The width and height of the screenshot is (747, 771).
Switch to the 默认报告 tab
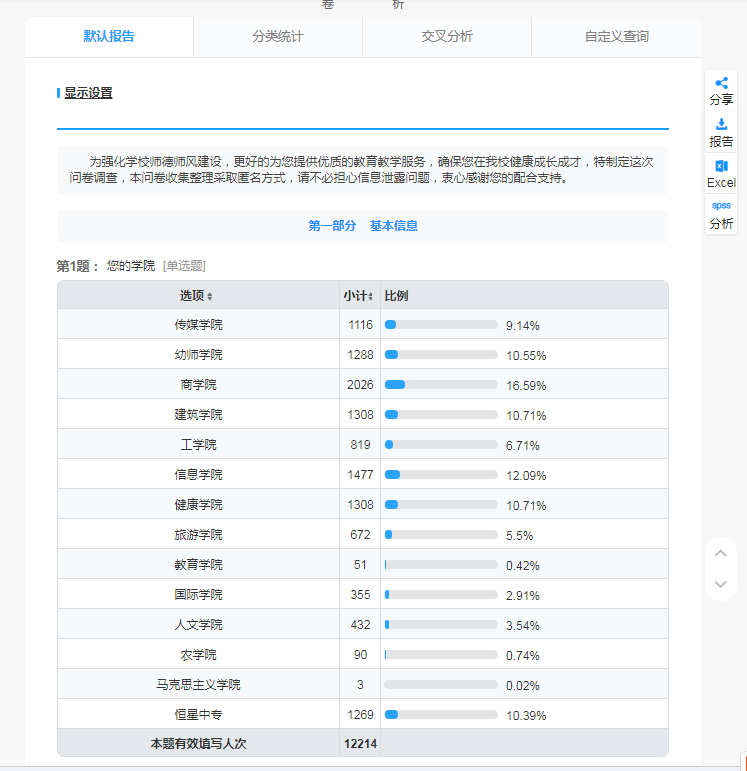coord(109,37)
